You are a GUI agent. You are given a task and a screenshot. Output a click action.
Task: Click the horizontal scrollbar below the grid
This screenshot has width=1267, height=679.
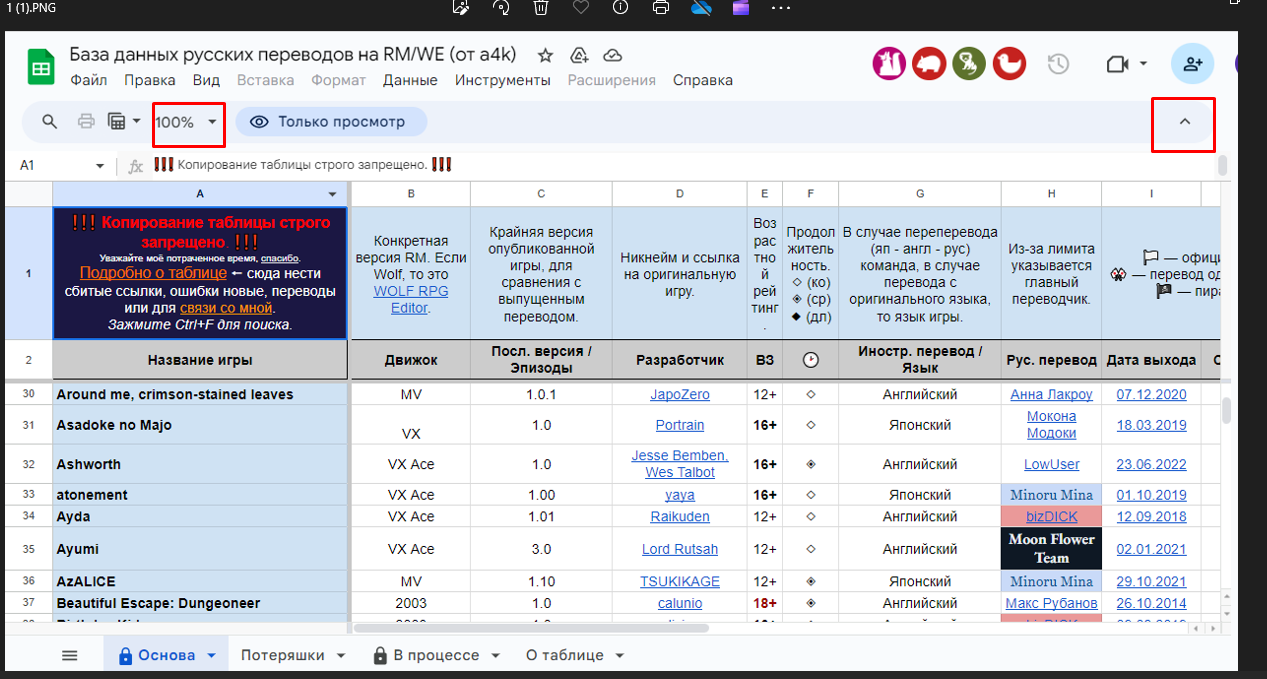click(x=530, y=628)
